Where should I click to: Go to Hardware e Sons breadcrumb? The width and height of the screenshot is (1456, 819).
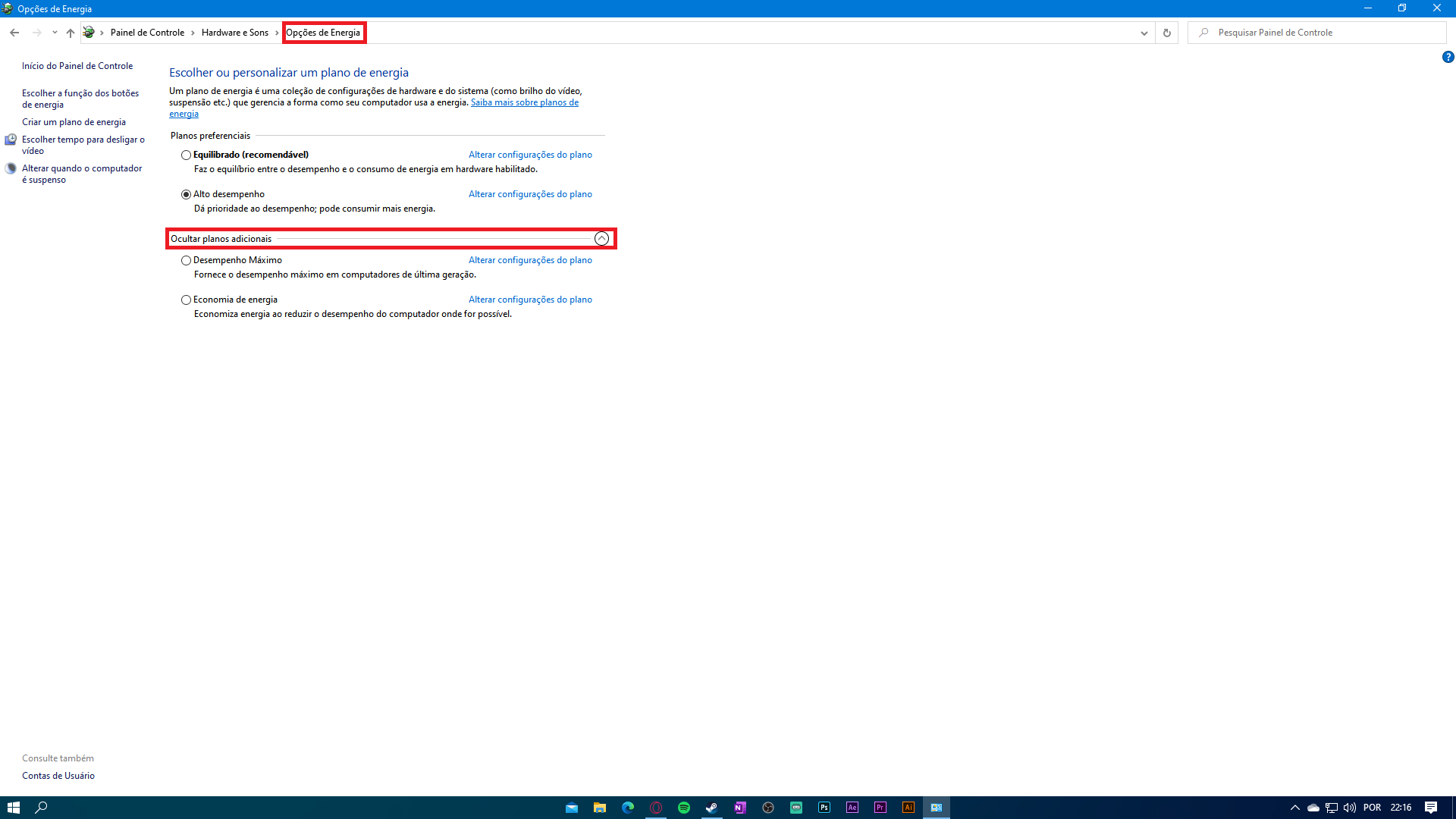tap(235, 33)
